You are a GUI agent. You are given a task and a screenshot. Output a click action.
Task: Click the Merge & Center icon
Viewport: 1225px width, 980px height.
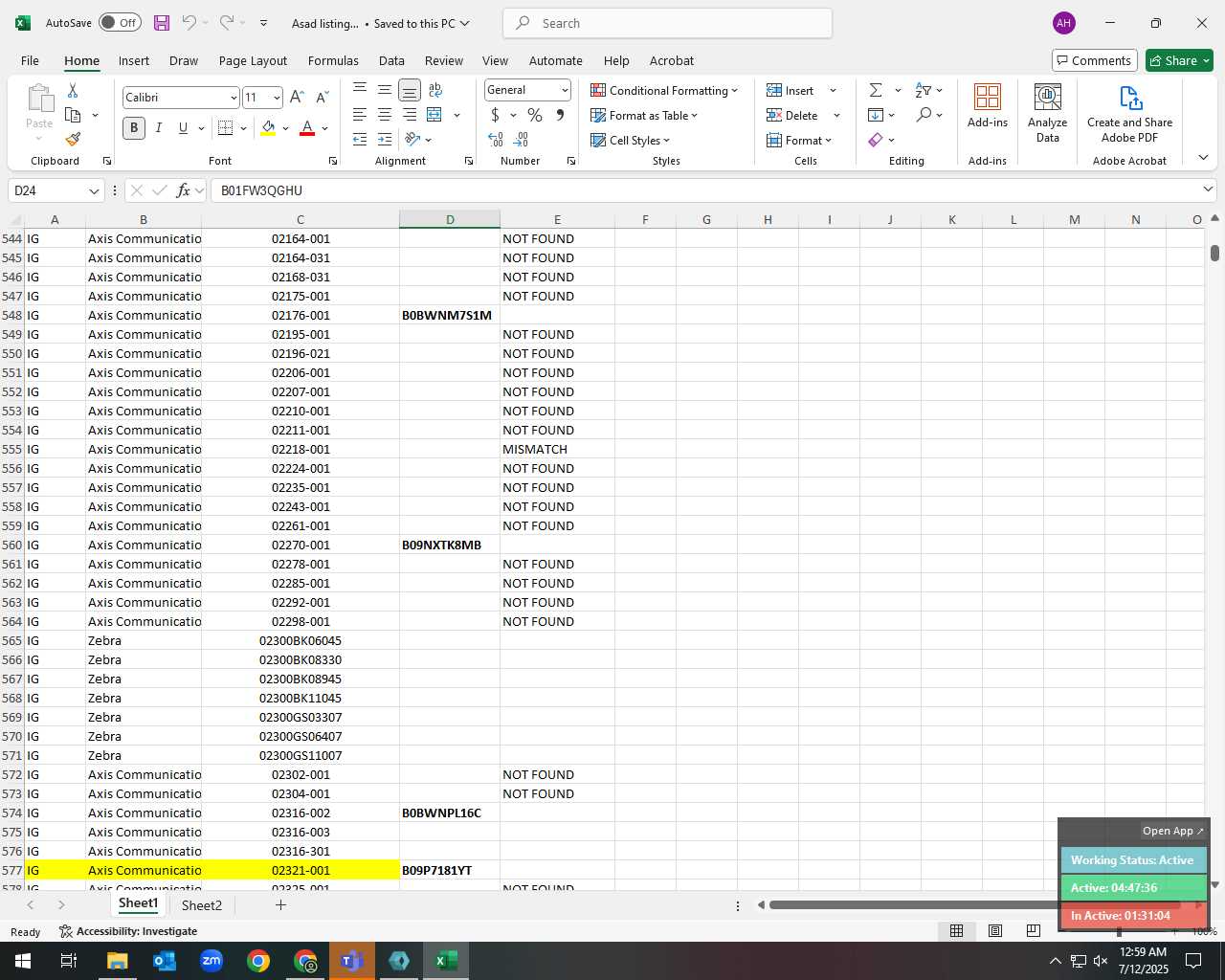click(x=434, y=115)
